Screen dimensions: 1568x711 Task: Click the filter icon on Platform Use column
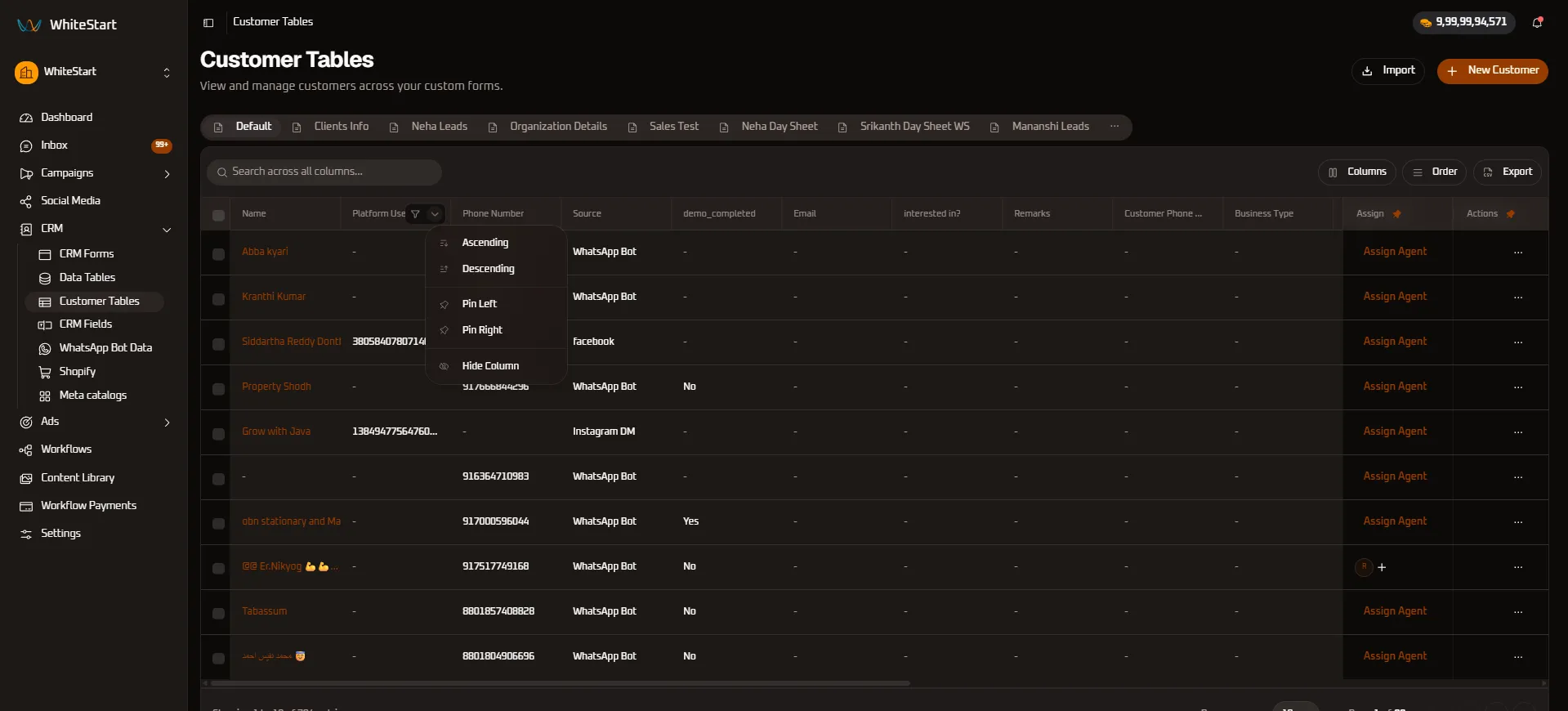[x=415, y=214]
